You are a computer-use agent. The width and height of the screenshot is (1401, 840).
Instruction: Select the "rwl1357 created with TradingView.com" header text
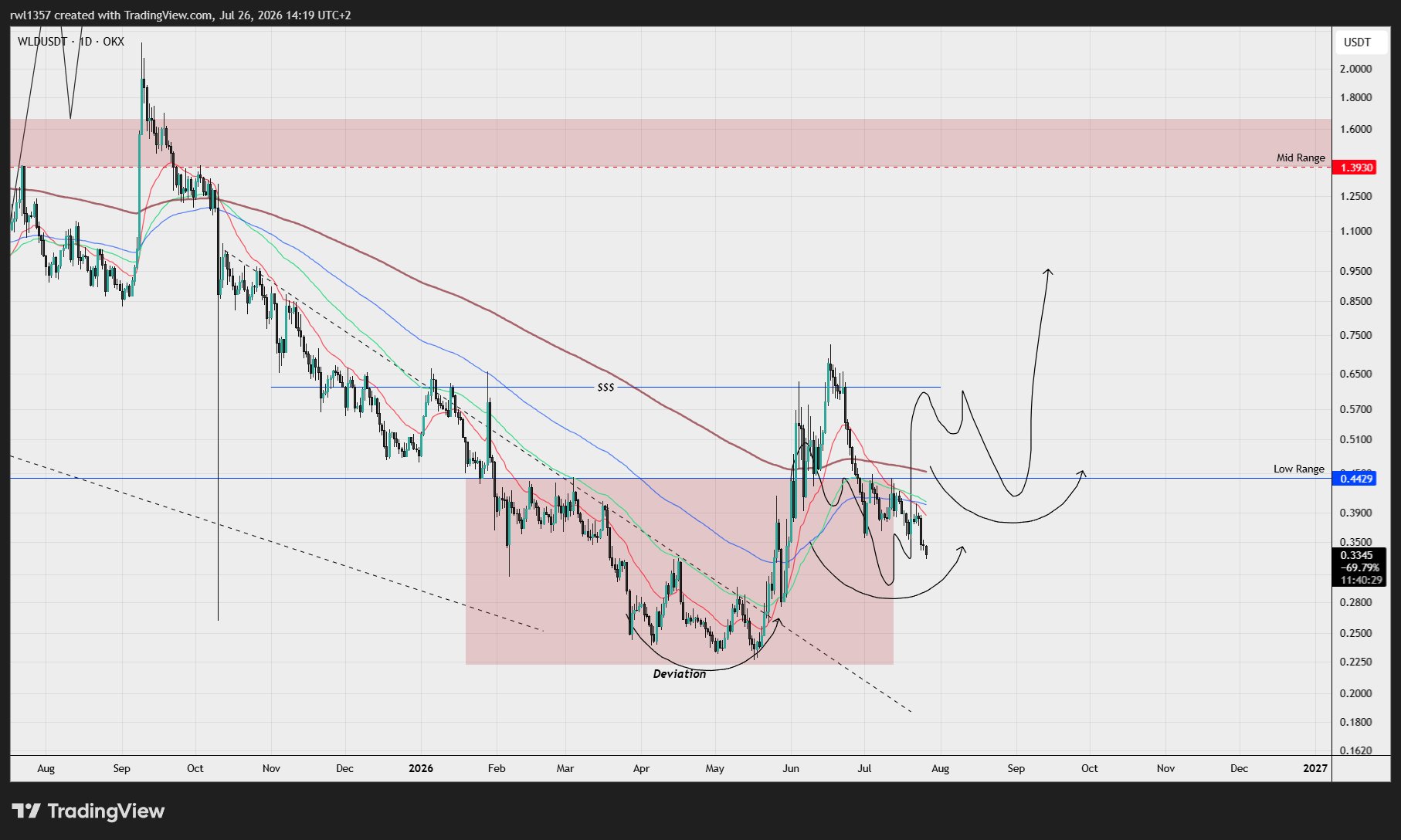click(112, 15)
